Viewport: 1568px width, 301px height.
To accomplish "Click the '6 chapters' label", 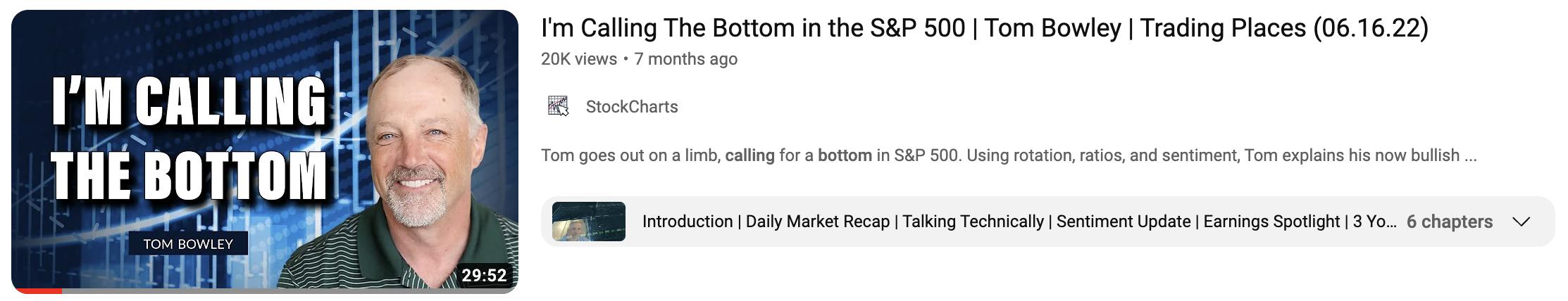I will click(x=1449, y=222).
